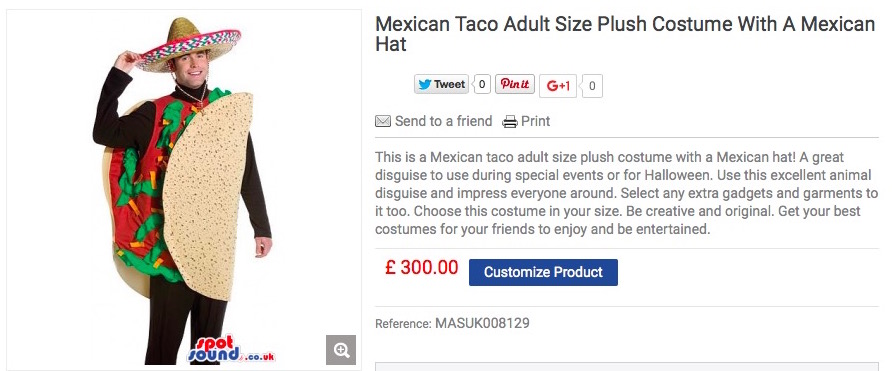Click the product description paragraph
The image size is (892, 371).
point(626,193)
